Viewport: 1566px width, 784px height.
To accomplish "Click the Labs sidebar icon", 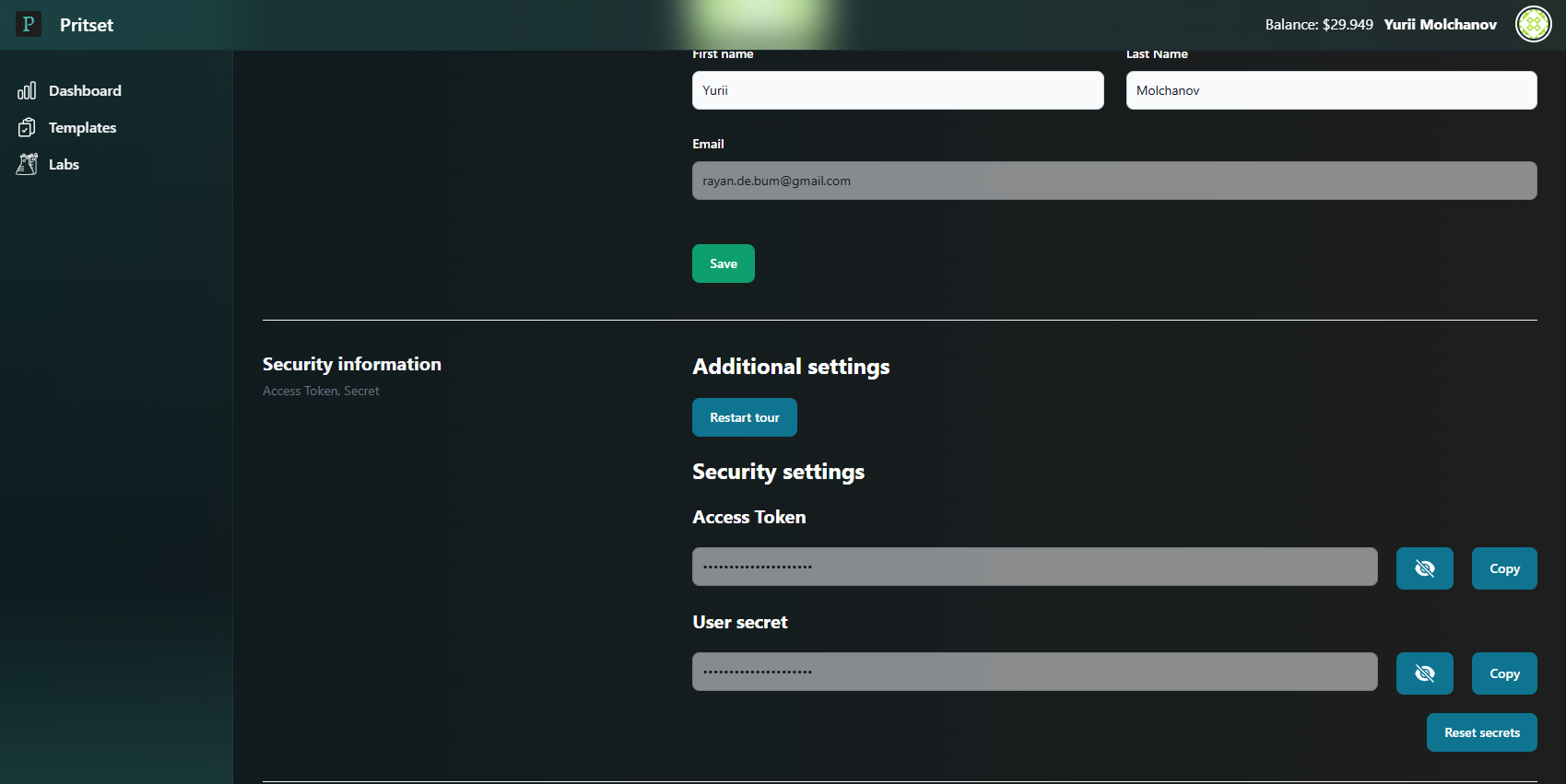I will [x=27, y=164].
